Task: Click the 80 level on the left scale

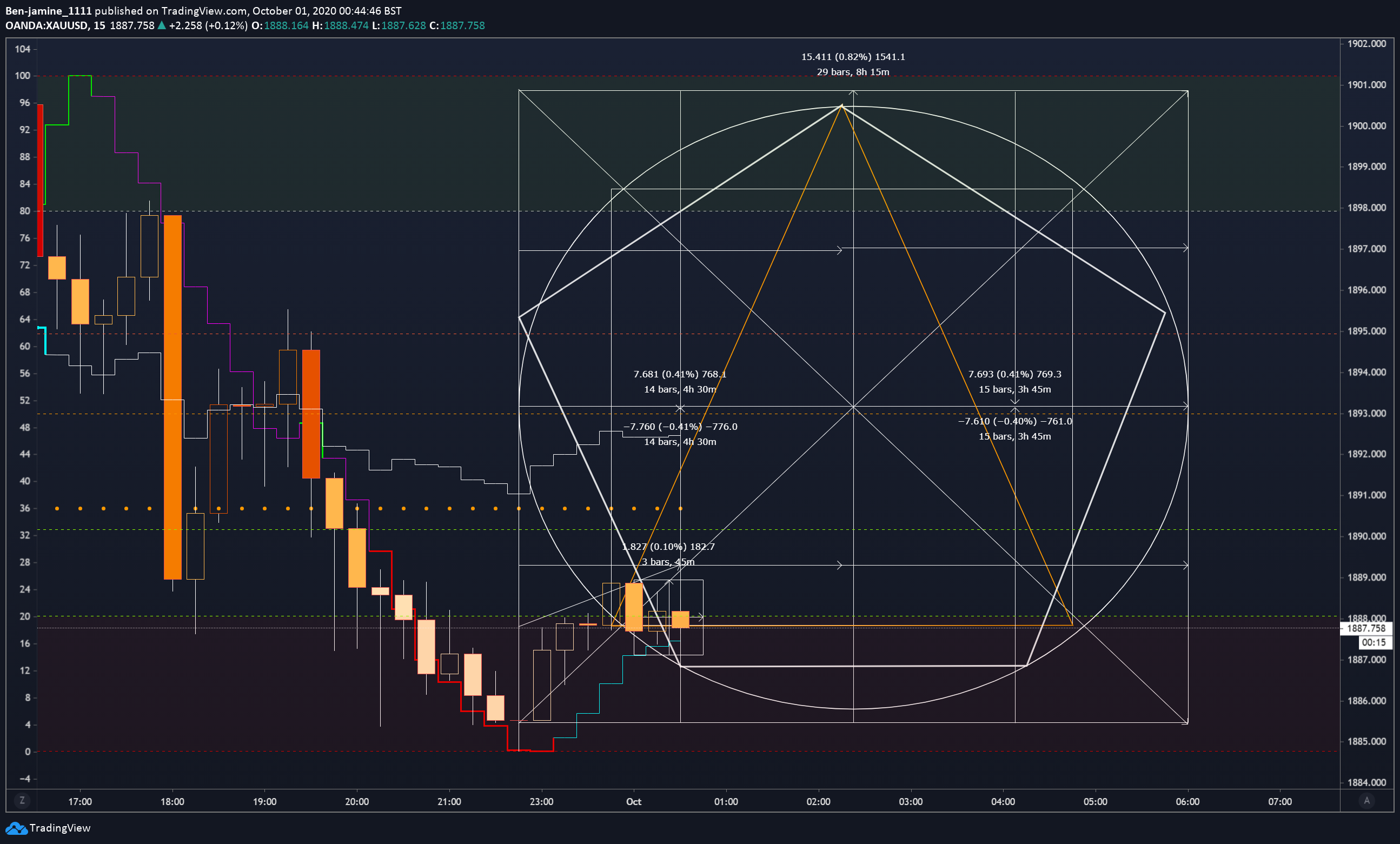Action: pos(24,211)
